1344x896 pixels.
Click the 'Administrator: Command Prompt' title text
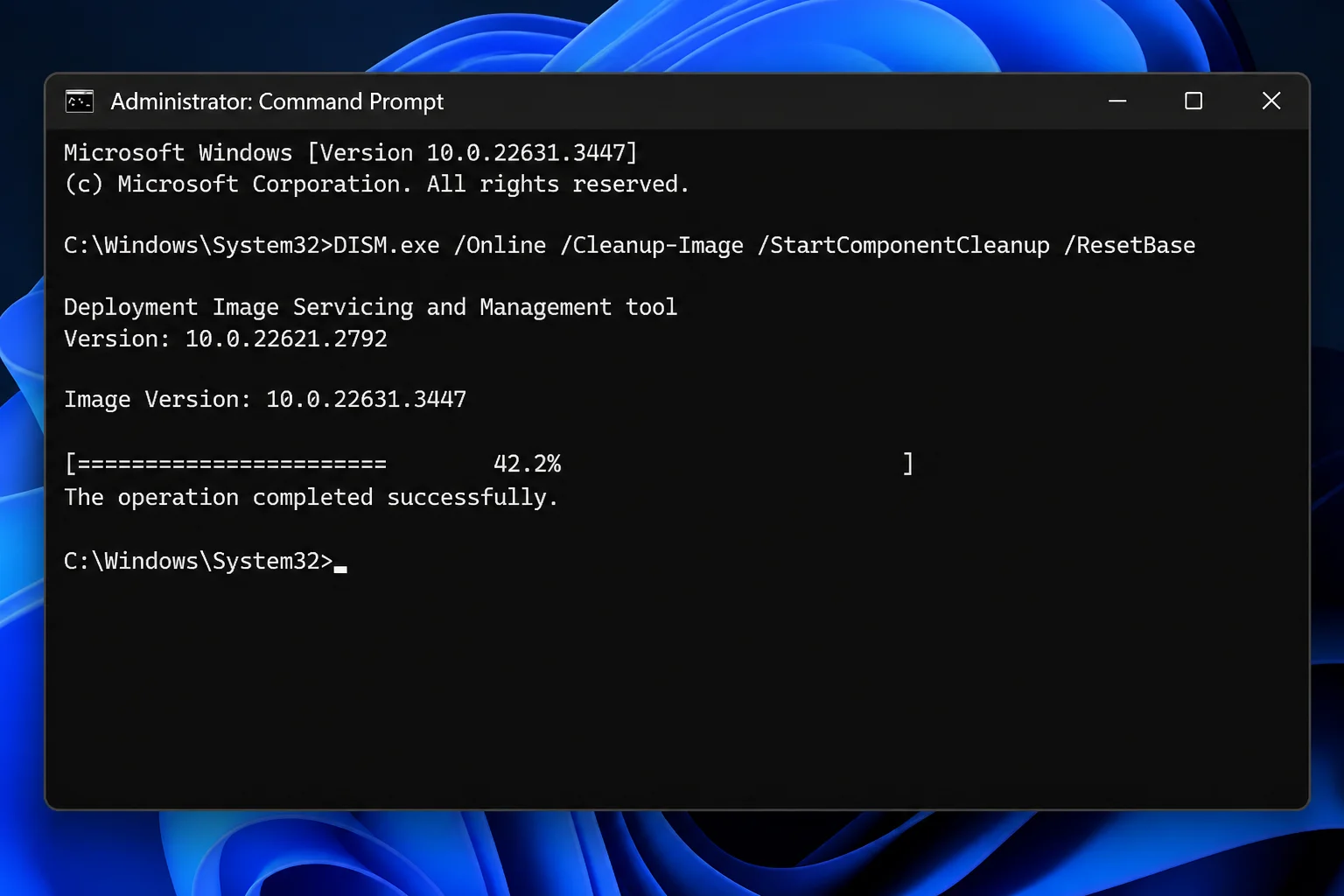pos(276,102)
